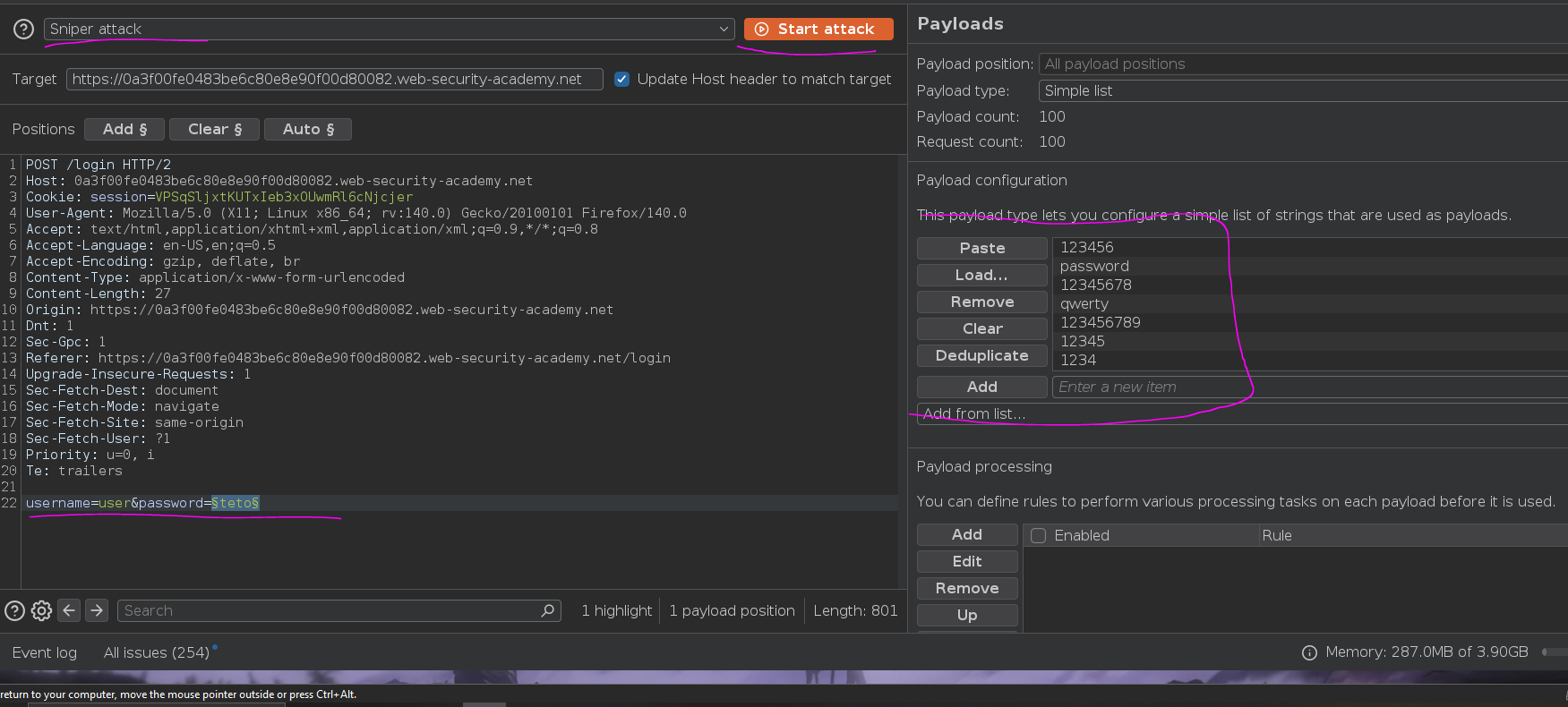Open editor settings gear icon
Viewport: 1568px width, 707px height.
coord(41,610)
